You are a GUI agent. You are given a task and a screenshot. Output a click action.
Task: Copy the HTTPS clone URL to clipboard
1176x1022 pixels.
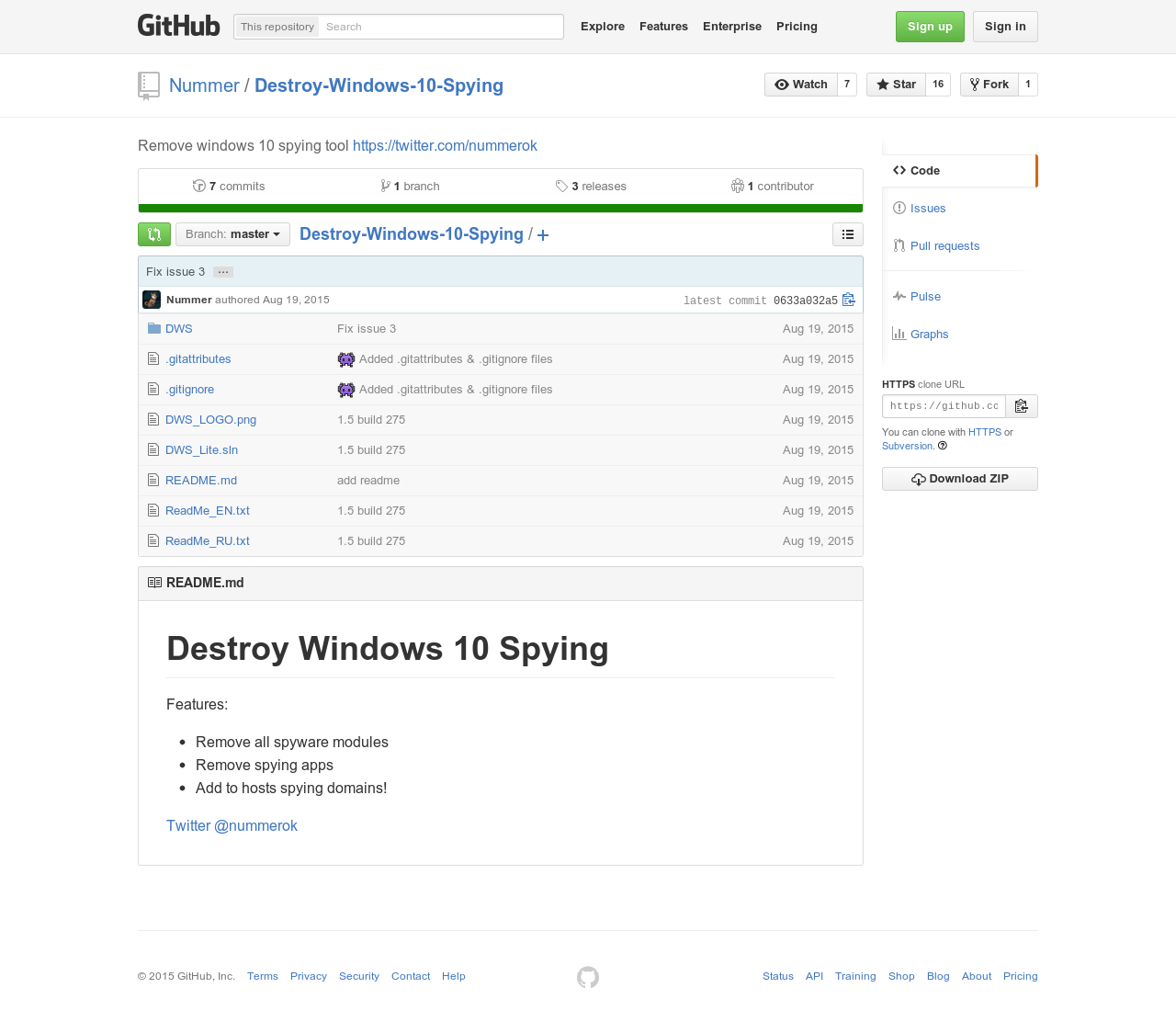(x=1022, y=406)
